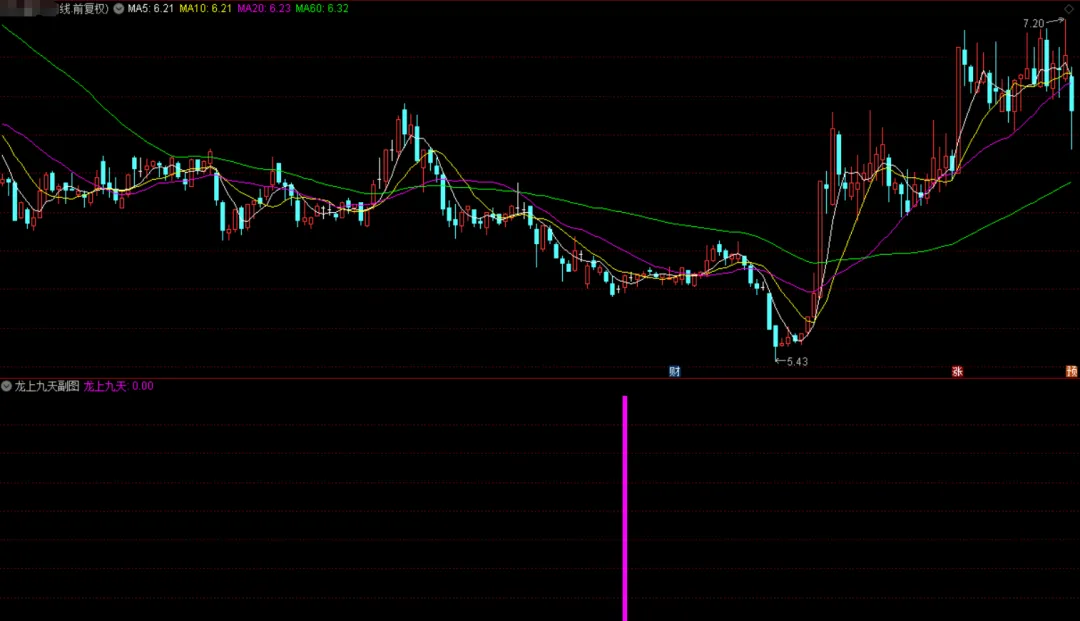The height and width of the screenshot is (621, 1080).
Task: Expand the 龙上九天副图 indicator dropdown arrow
Action: (6, 386)
